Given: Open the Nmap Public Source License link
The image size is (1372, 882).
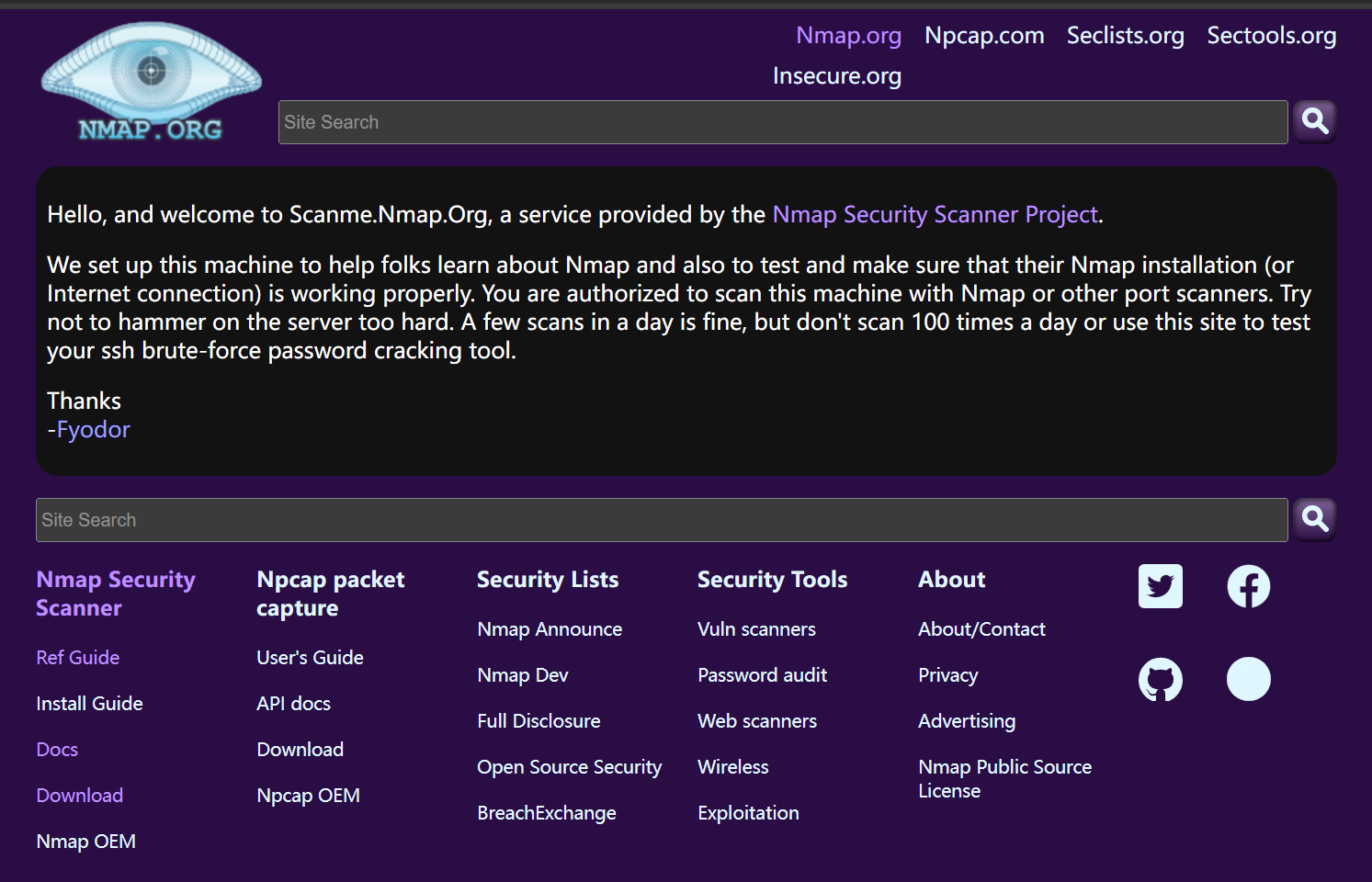Looking at the screenshot, I should (x=1004, y=779).
